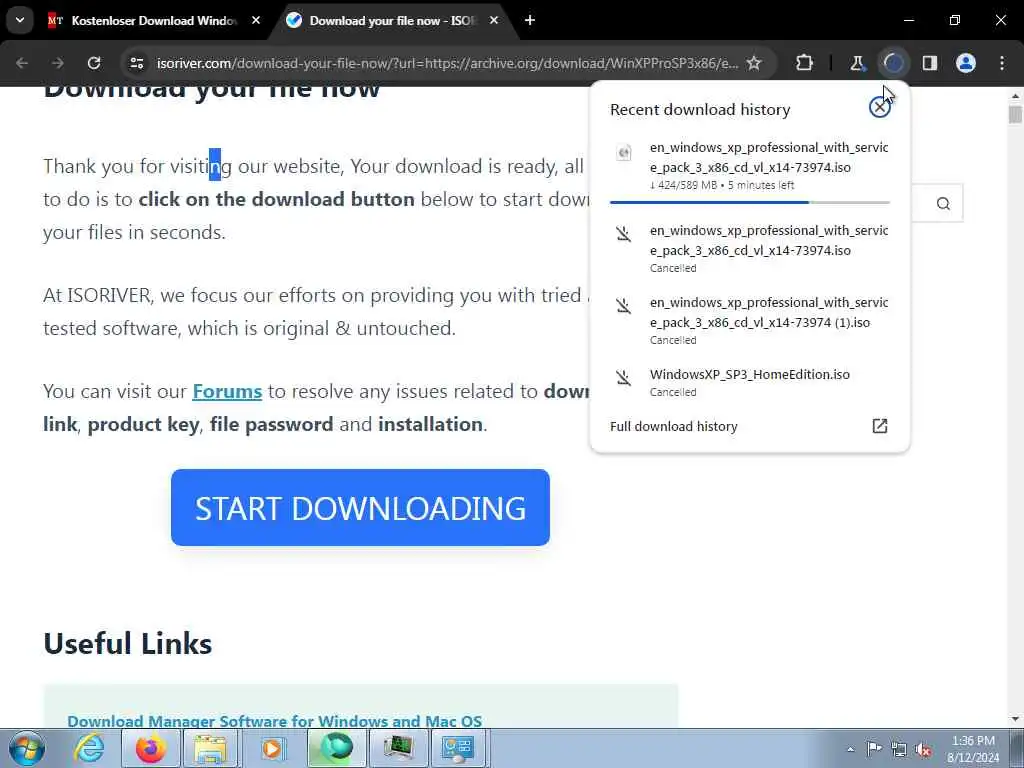The image size is (1024, 768).
Task: Go forward to the next page
Action: [58, 63]
